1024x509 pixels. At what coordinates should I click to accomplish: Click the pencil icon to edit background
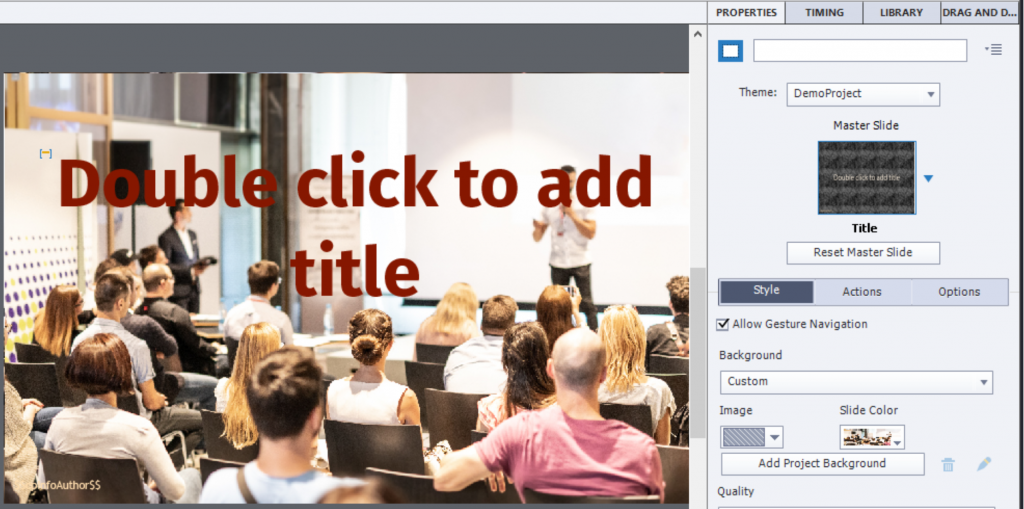click(x=984, y=464)
